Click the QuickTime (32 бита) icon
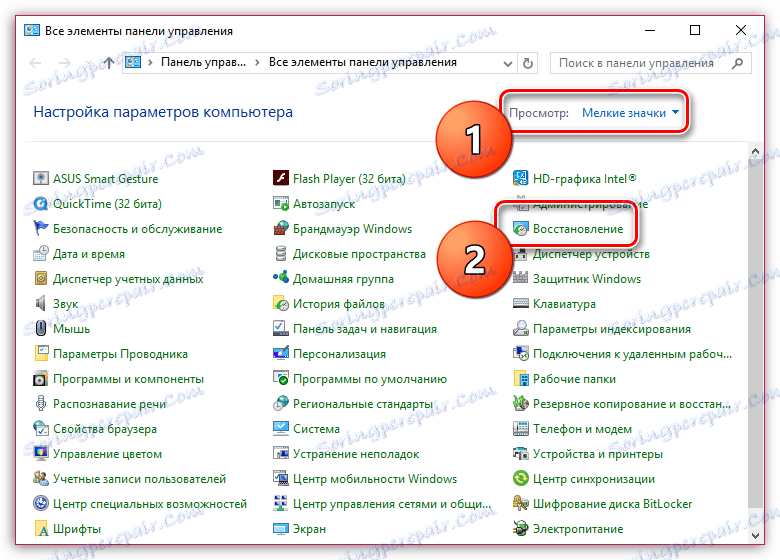Image resolution: width=780 pixels, height=560 pixels. (x=40, y=203)
